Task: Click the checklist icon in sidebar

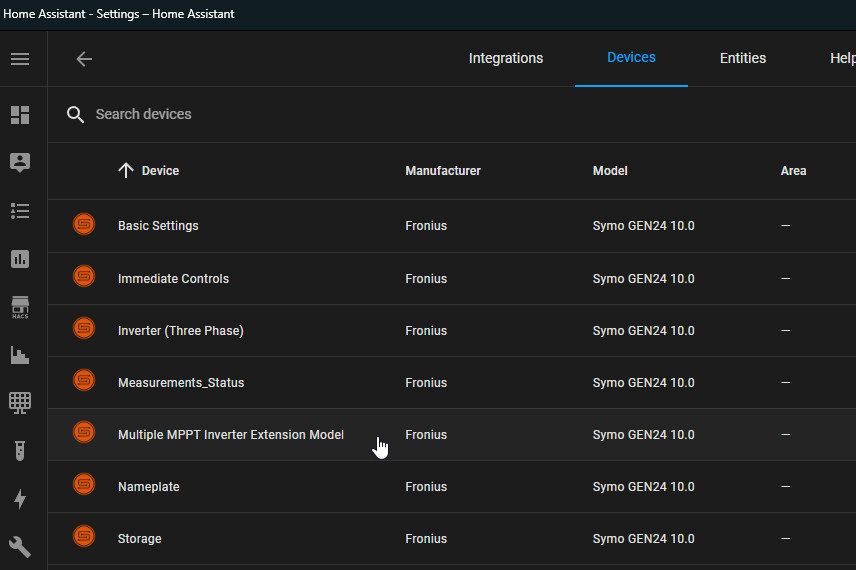Action: click(20, 211)
